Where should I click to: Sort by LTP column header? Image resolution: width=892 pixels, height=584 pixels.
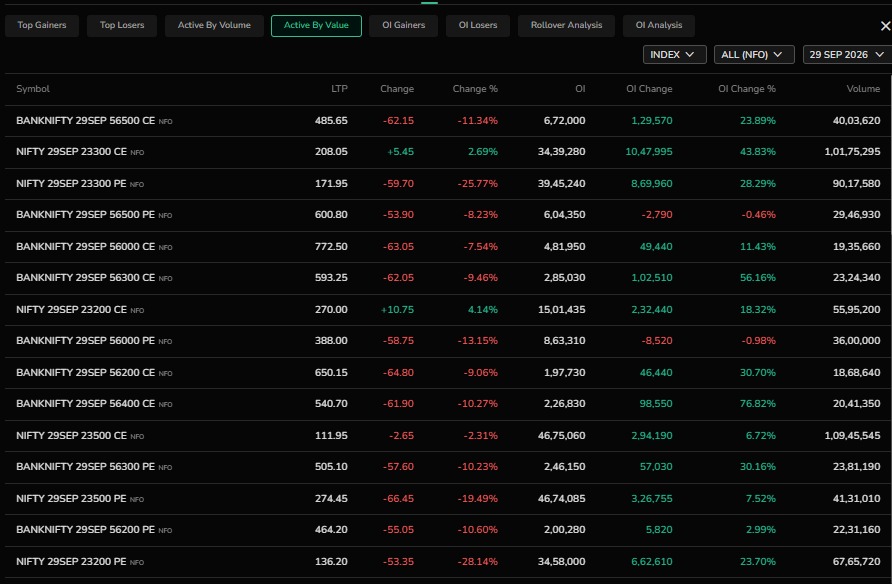339,89
